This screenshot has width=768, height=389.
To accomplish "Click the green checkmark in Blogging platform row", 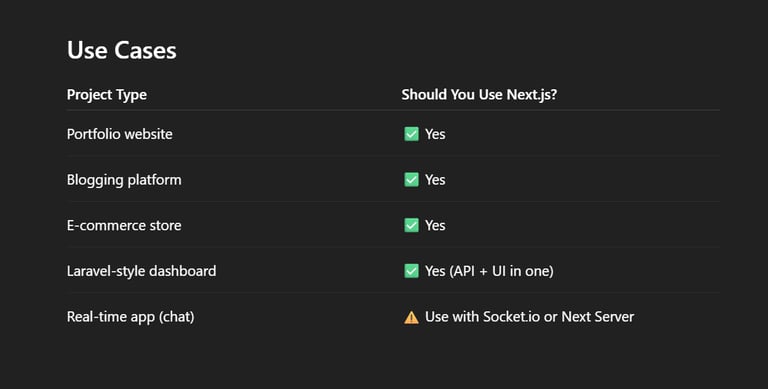I will click(411, 179).
